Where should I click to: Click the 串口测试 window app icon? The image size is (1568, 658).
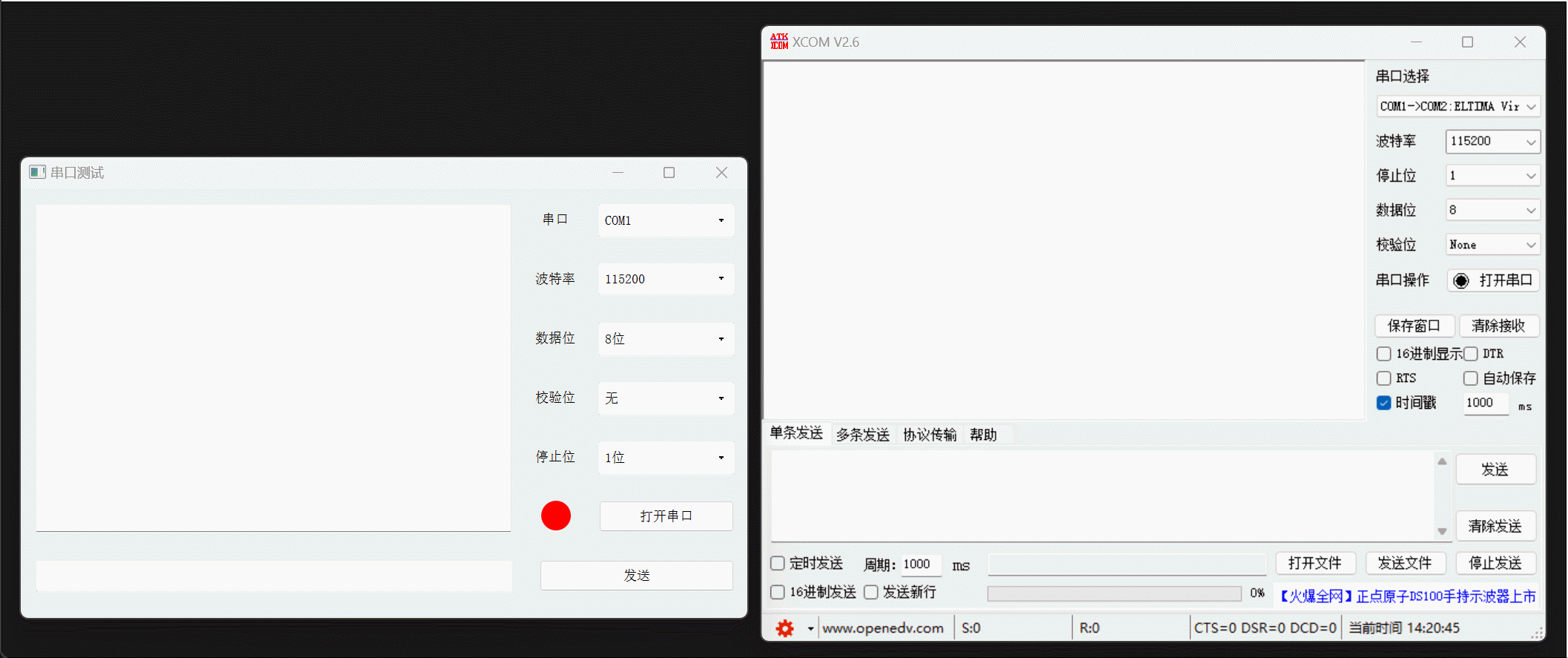pos(37,172)
